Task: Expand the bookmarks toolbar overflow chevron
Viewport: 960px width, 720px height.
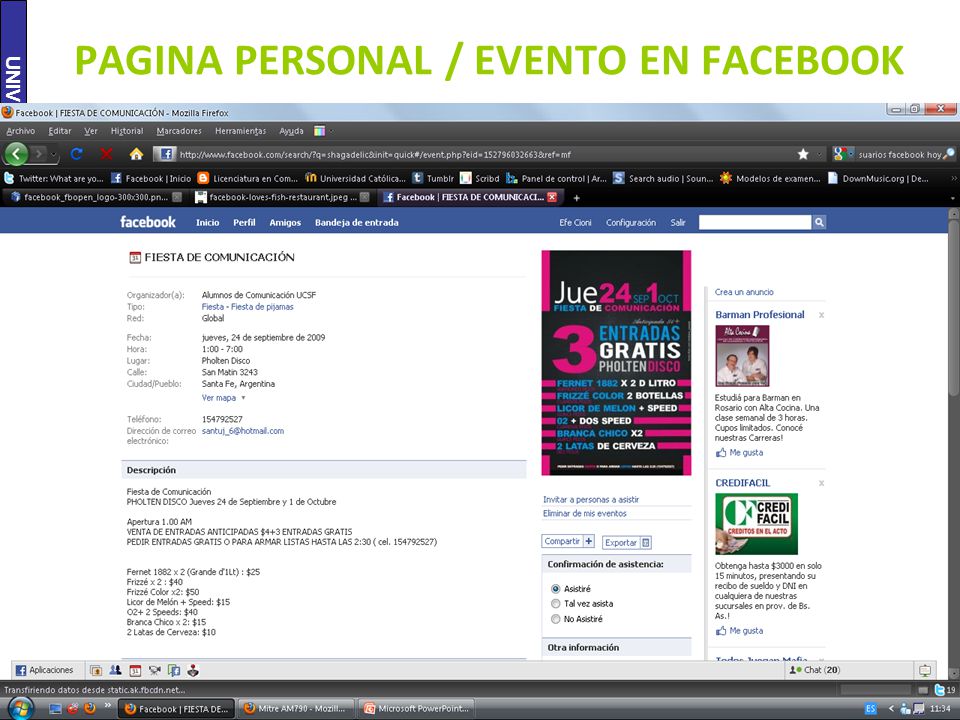Action: point(953,179)
